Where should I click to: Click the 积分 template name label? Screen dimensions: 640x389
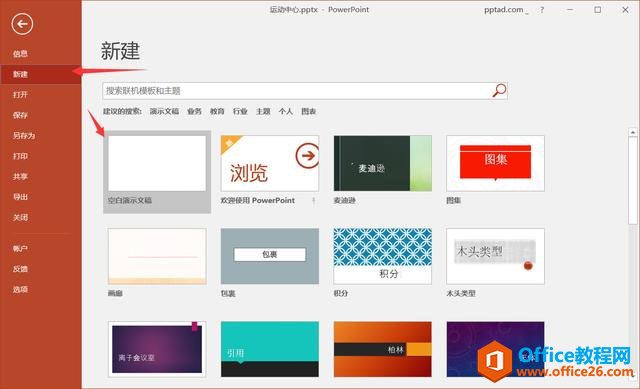pyautogui.click(x=341, y=293)
